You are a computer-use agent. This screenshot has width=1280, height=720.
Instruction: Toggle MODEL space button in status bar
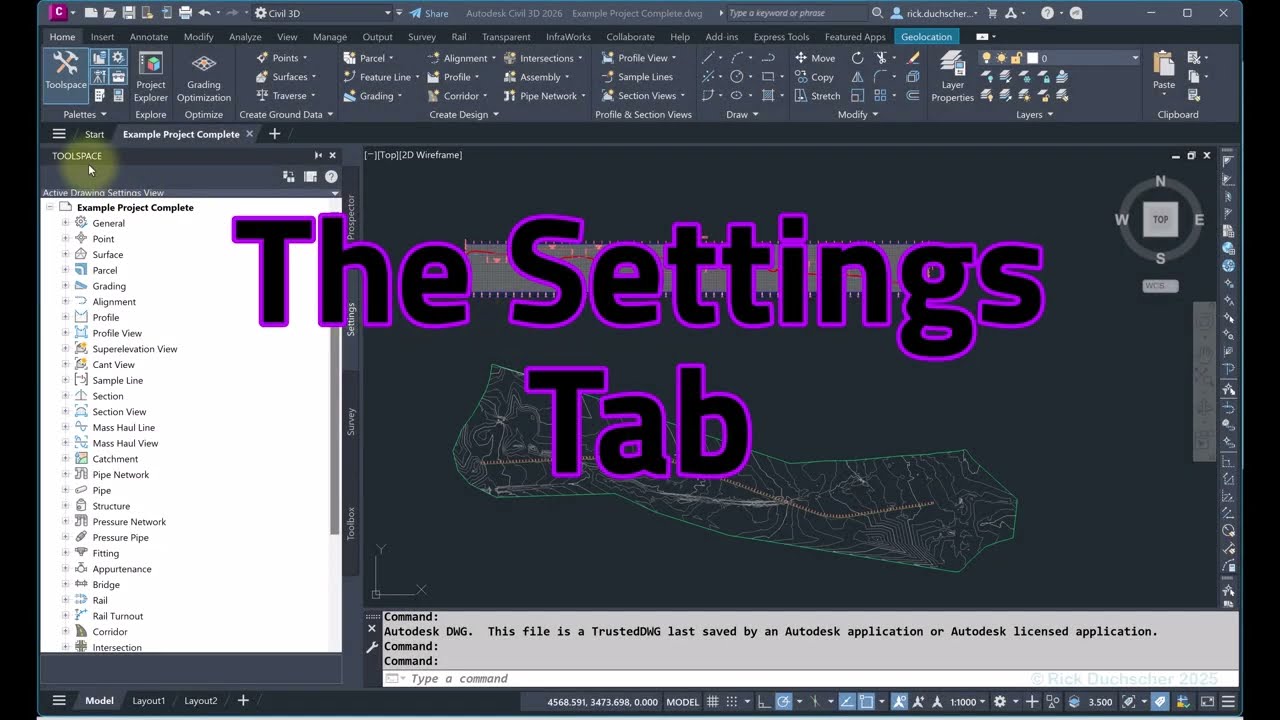click(x=683, y=701)
